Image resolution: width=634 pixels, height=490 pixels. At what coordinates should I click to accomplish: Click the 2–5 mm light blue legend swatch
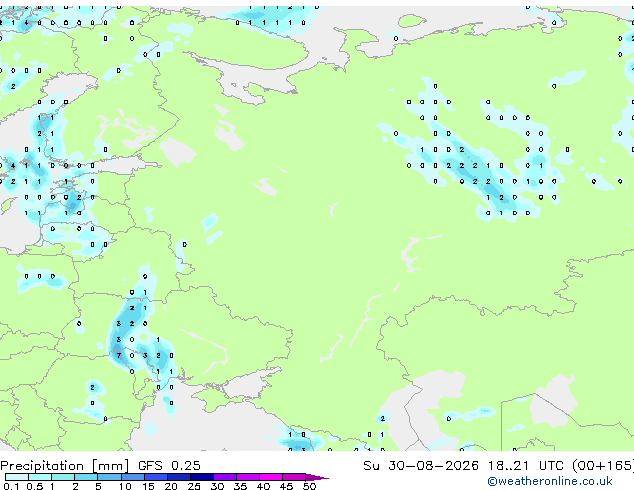[86, 477]
